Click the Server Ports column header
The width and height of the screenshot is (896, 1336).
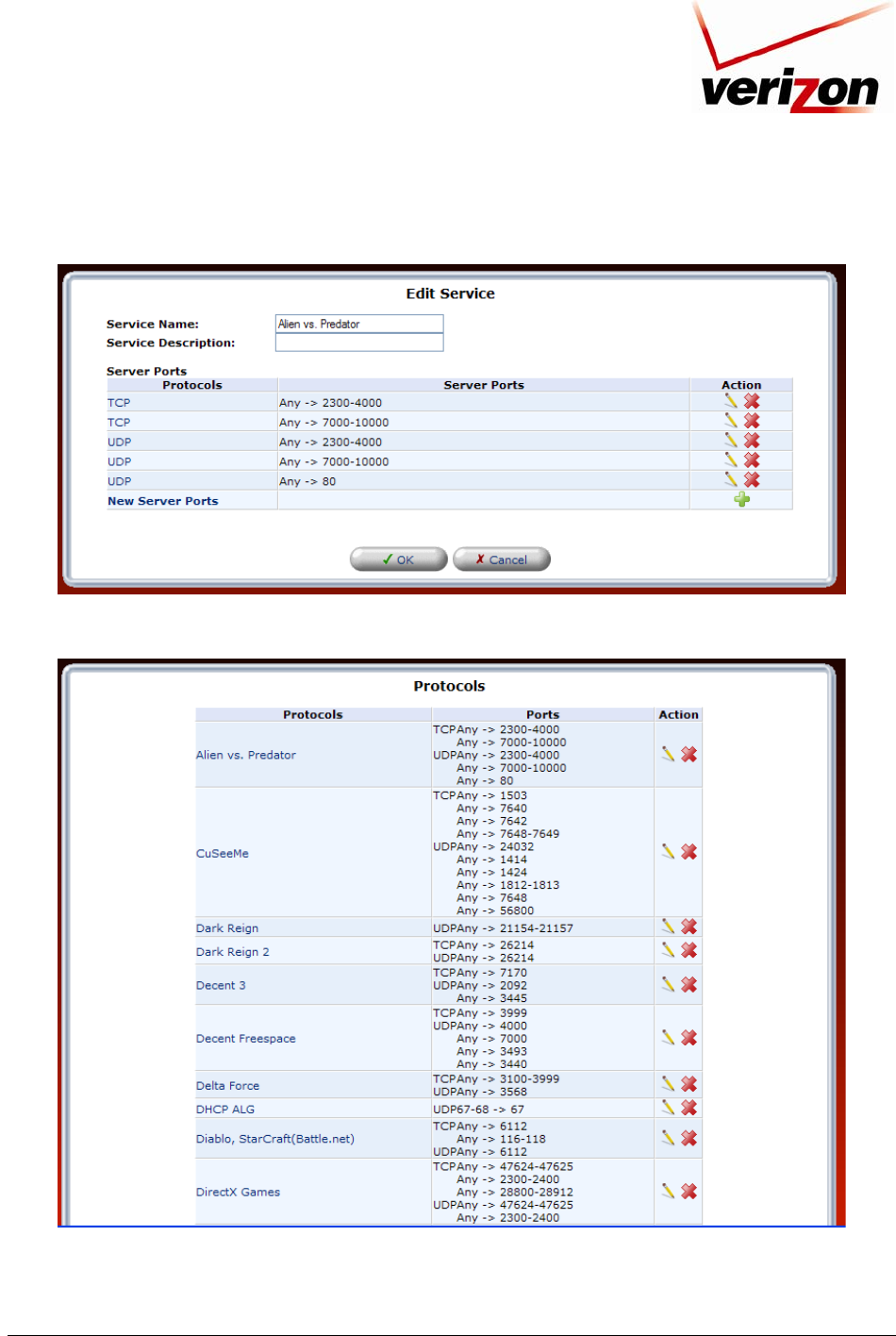coord(484,385)
